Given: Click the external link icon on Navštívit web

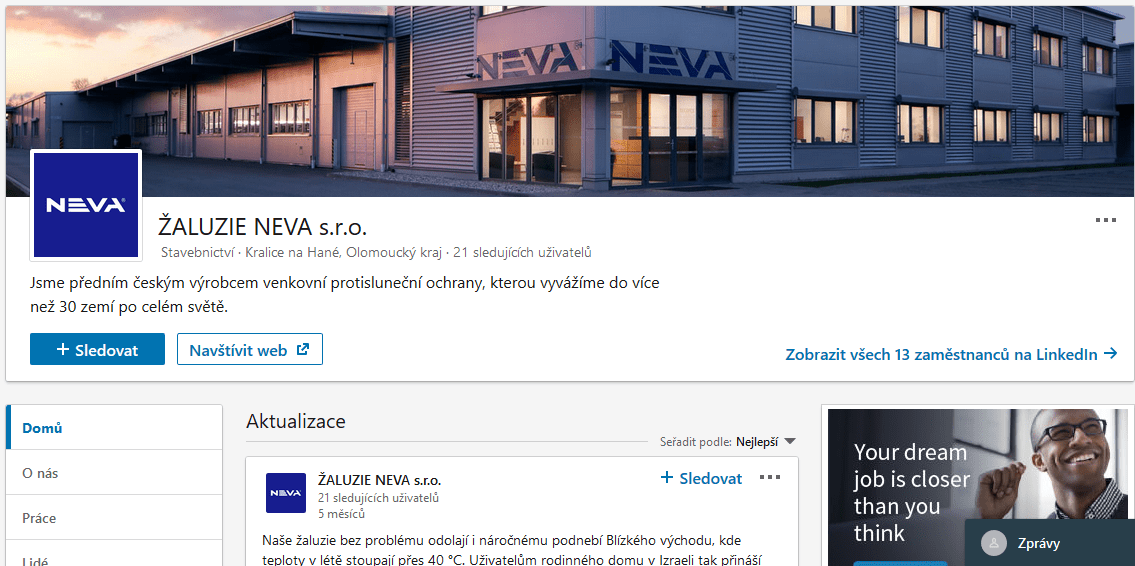Looking at the screenshot, I should point(303,350).
